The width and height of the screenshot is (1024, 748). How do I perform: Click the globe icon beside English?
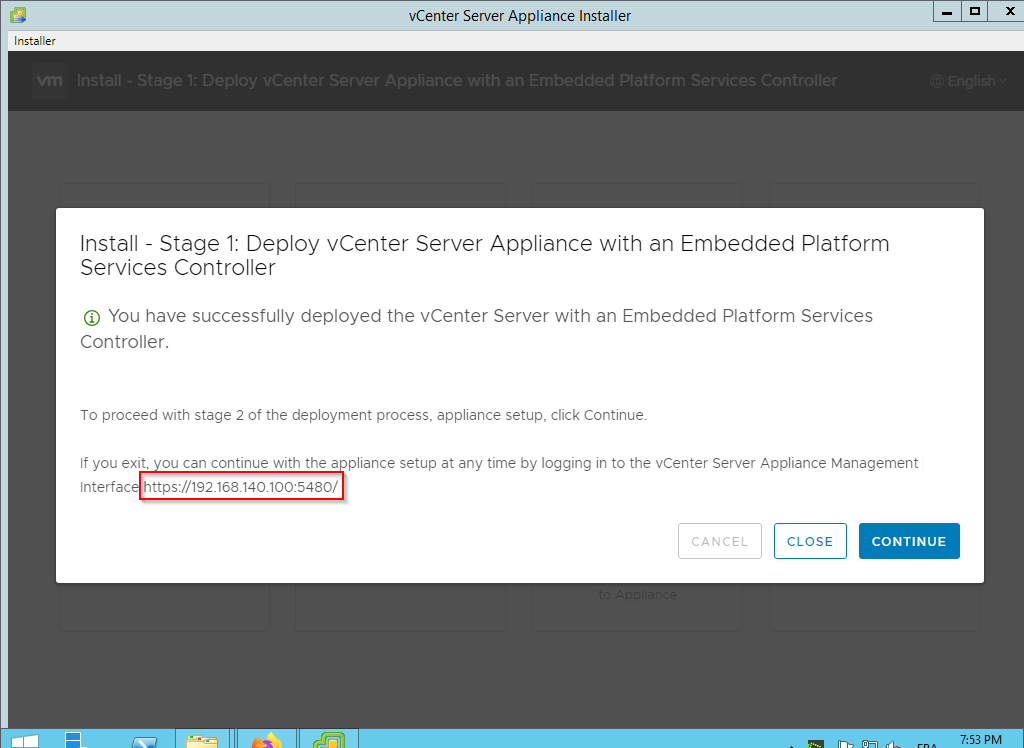[x=936, y=81]
